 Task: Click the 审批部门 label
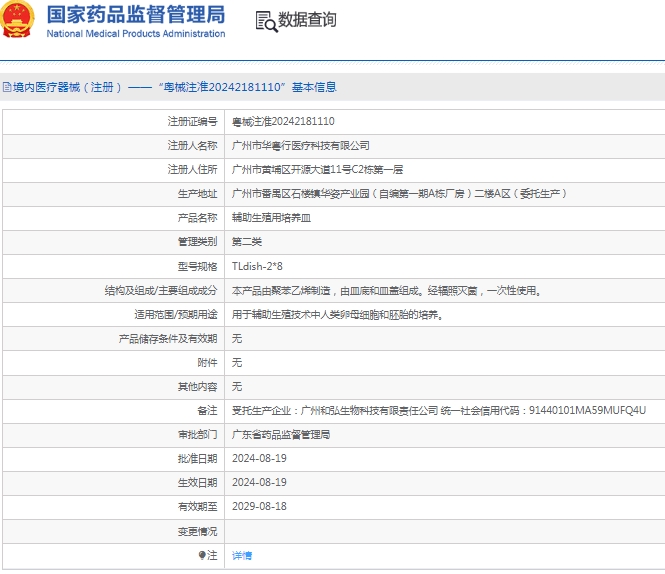tap(197, 434)
